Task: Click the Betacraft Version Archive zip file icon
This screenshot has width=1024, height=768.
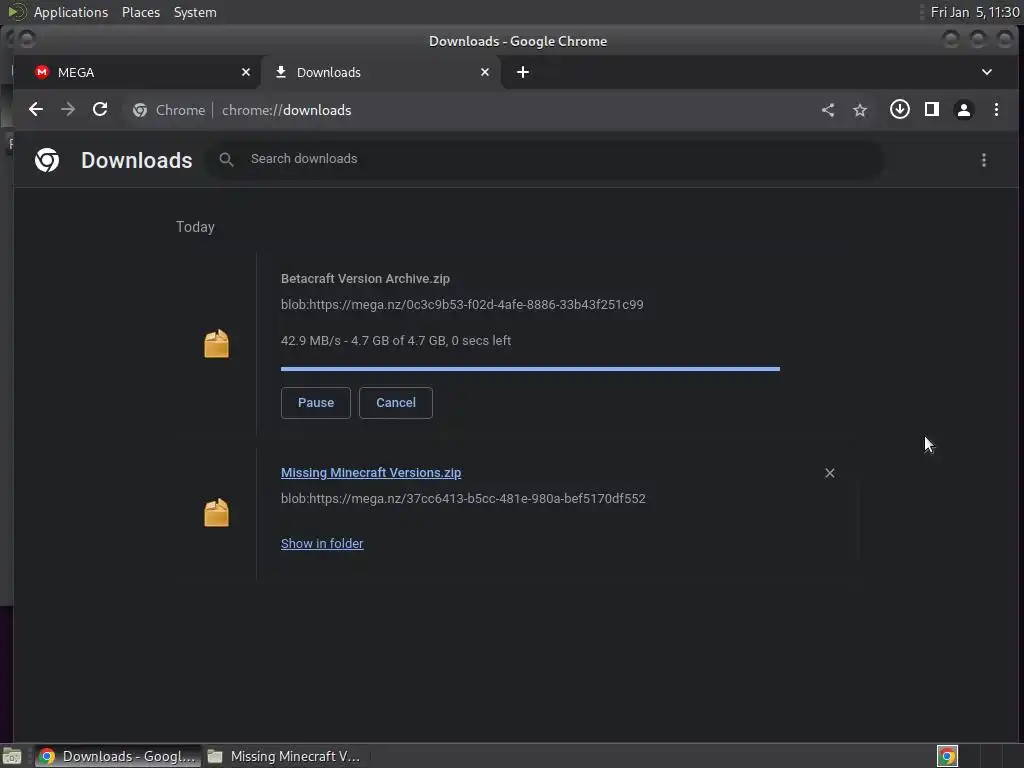Action: point(216,344)
